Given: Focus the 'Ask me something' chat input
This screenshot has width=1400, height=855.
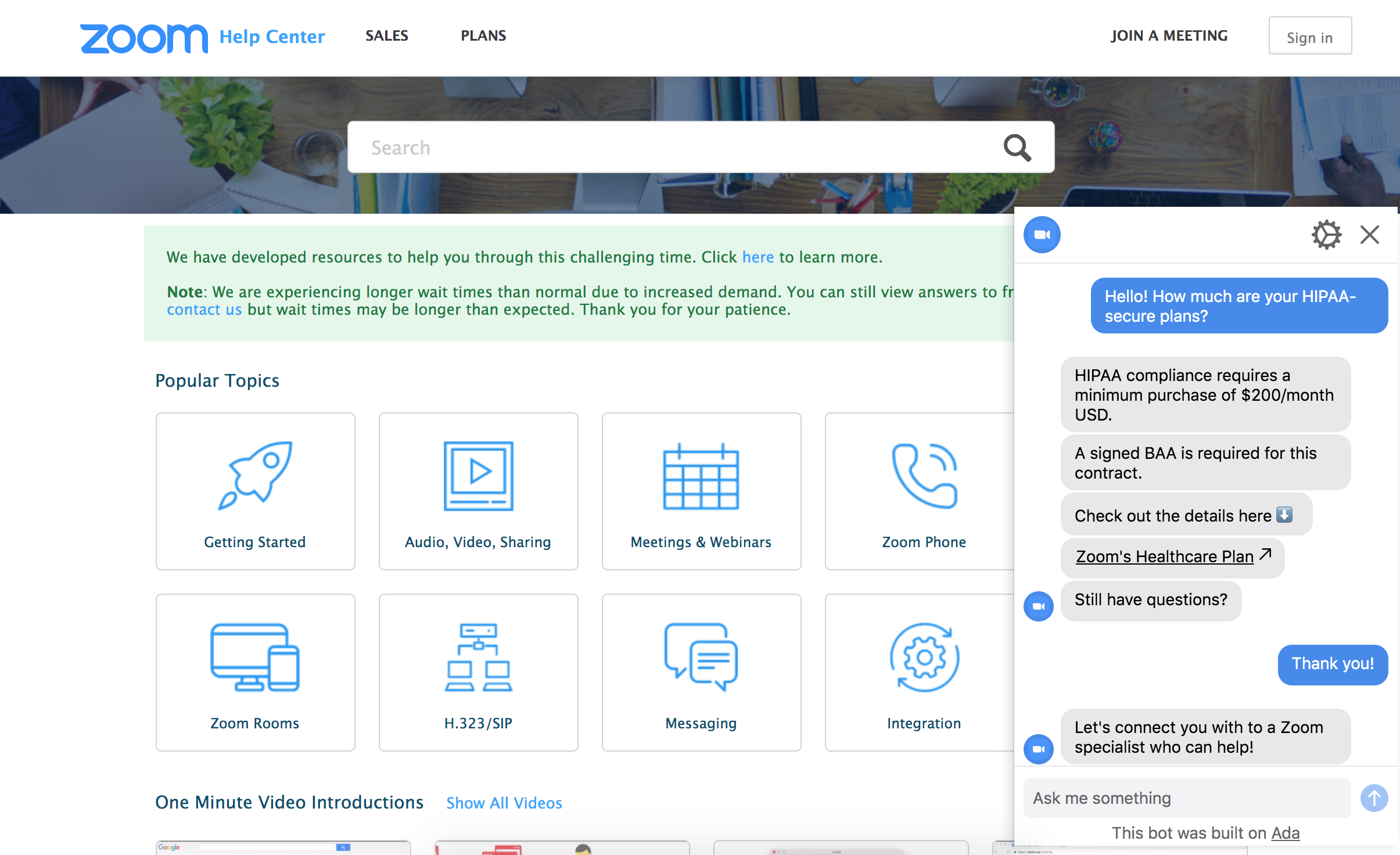Looking at the screenshot, I should [1187, 798].
